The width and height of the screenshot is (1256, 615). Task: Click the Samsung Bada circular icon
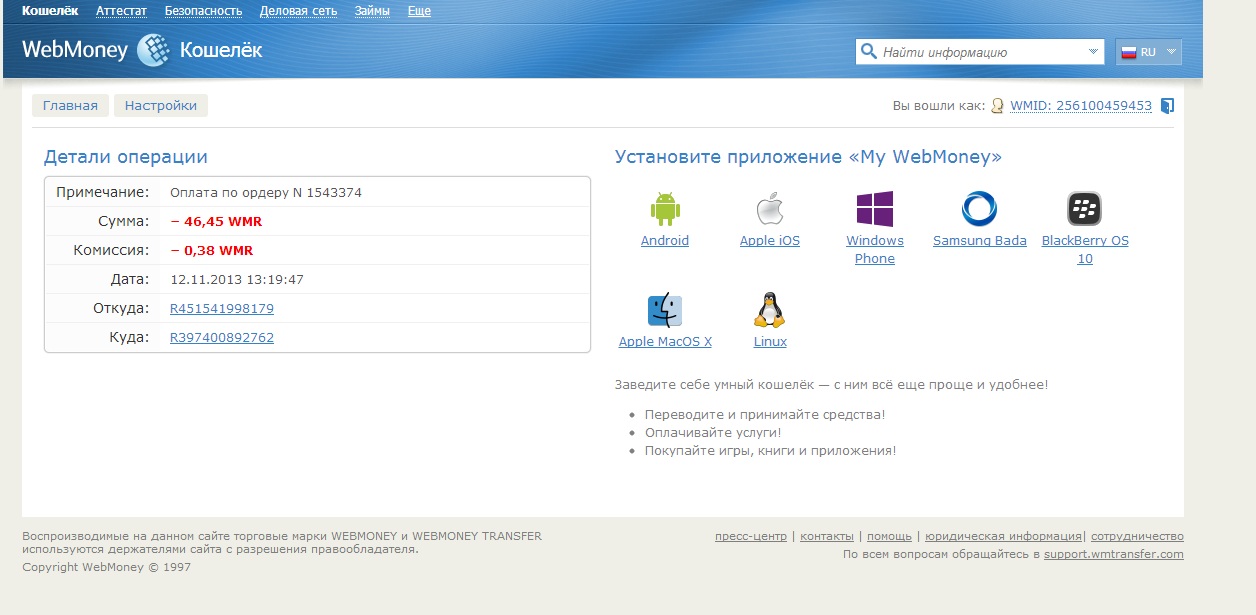point(979,209)
